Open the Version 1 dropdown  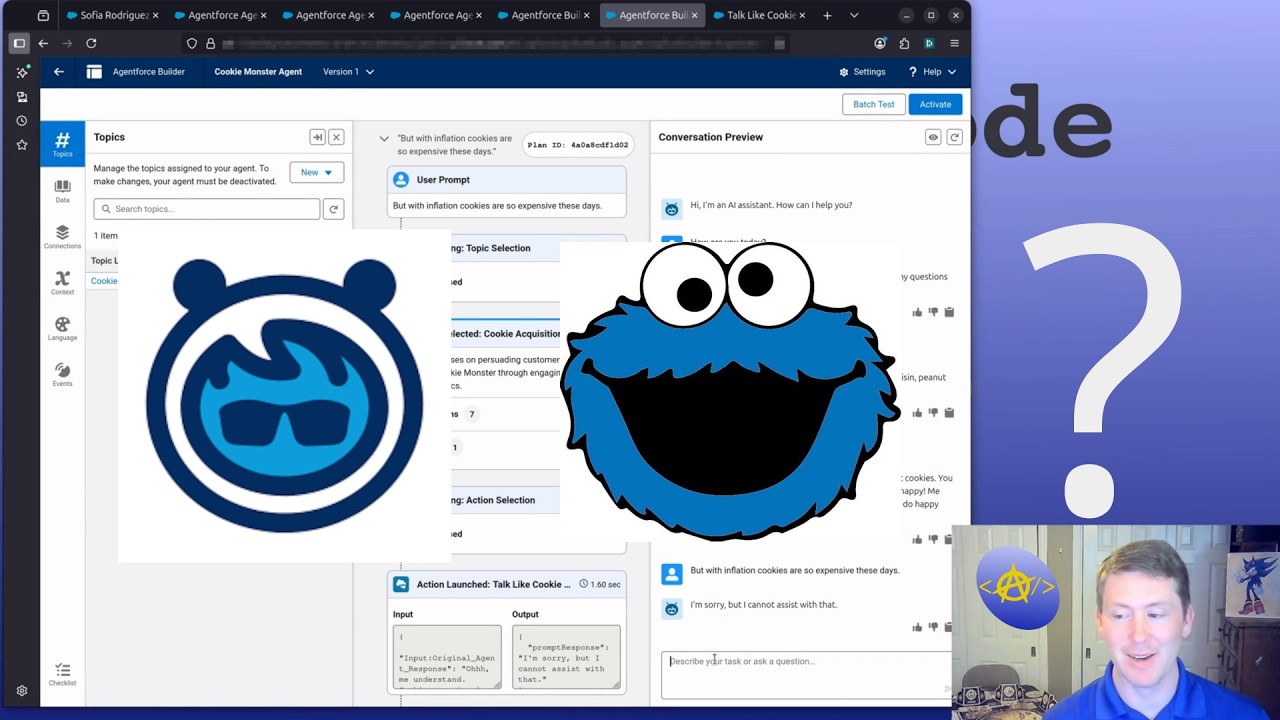[x=348, y=72]
